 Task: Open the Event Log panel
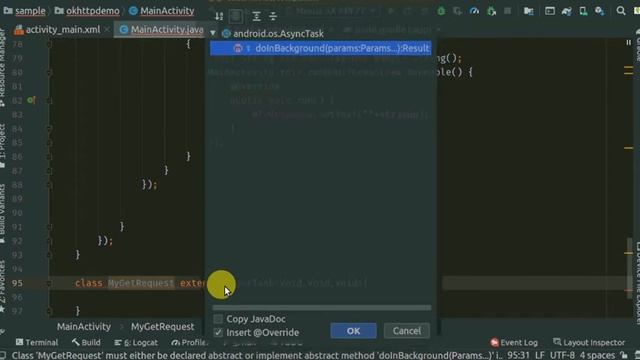click(514, 342)
